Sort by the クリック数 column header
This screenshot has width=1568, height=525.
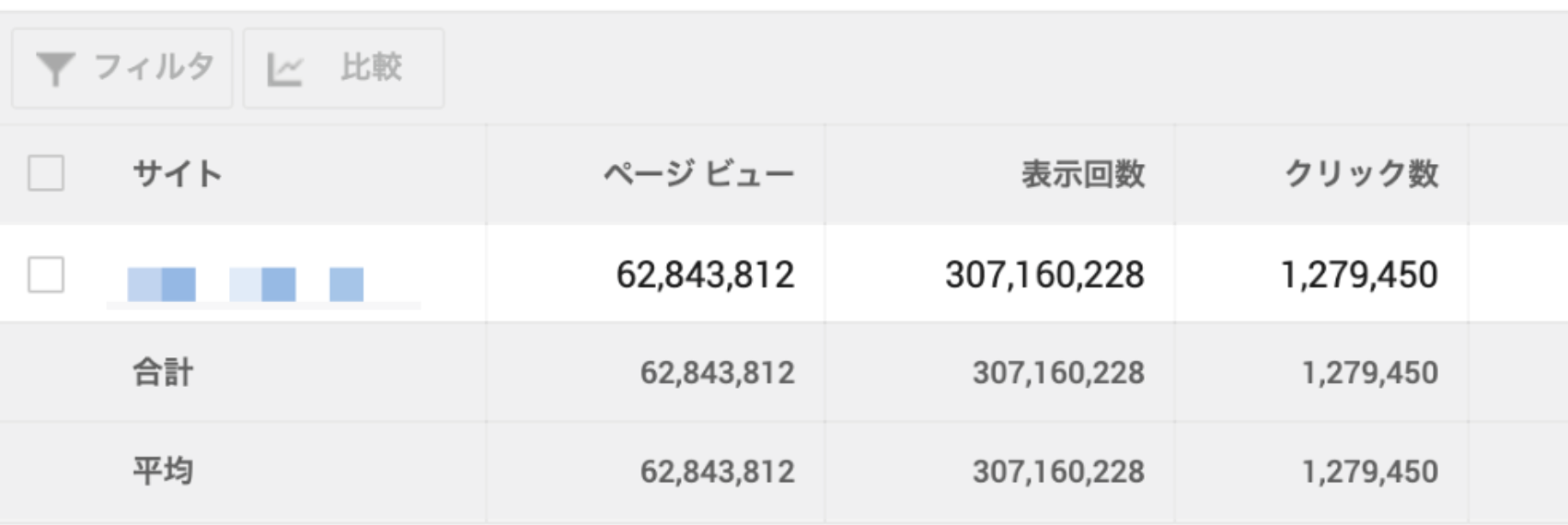click(1361, 173)
